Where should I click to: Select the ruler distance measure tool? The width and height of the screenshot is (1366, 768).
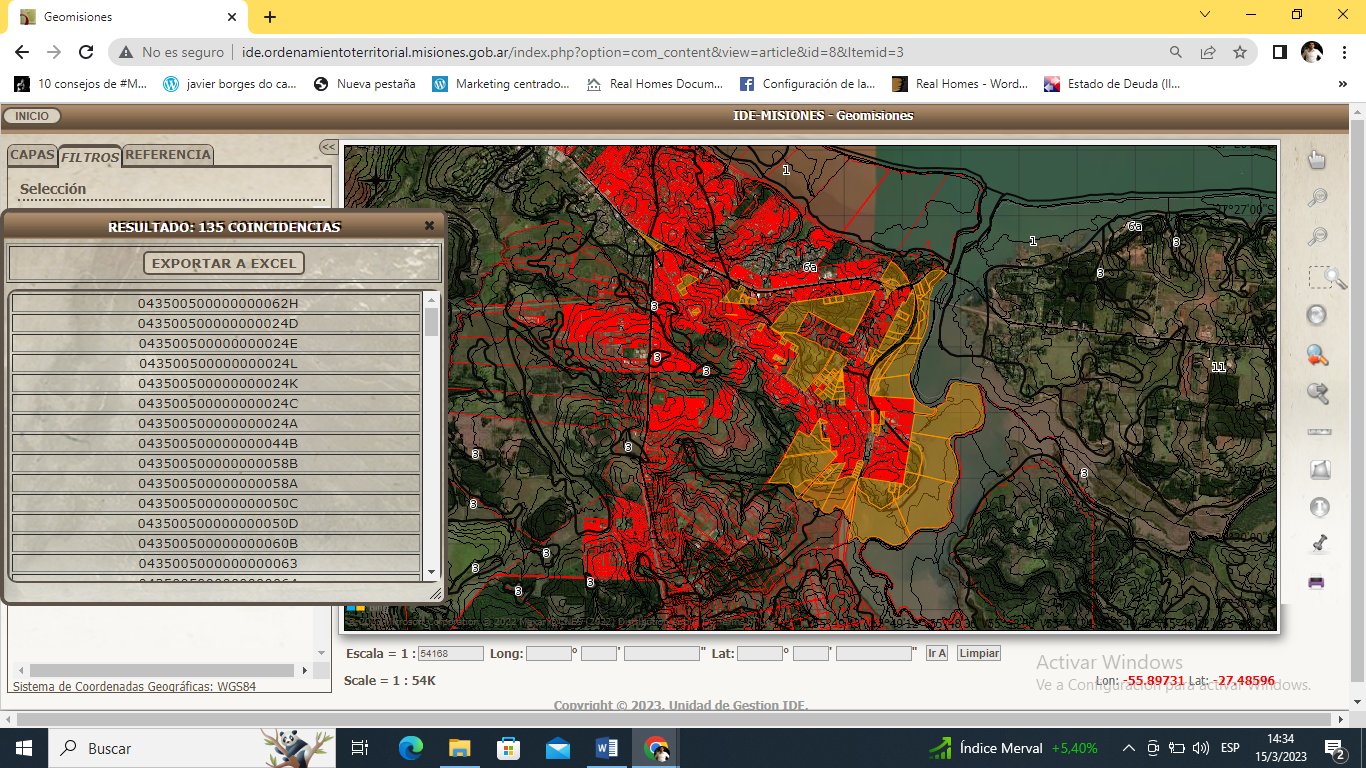tap(1319, 432)
